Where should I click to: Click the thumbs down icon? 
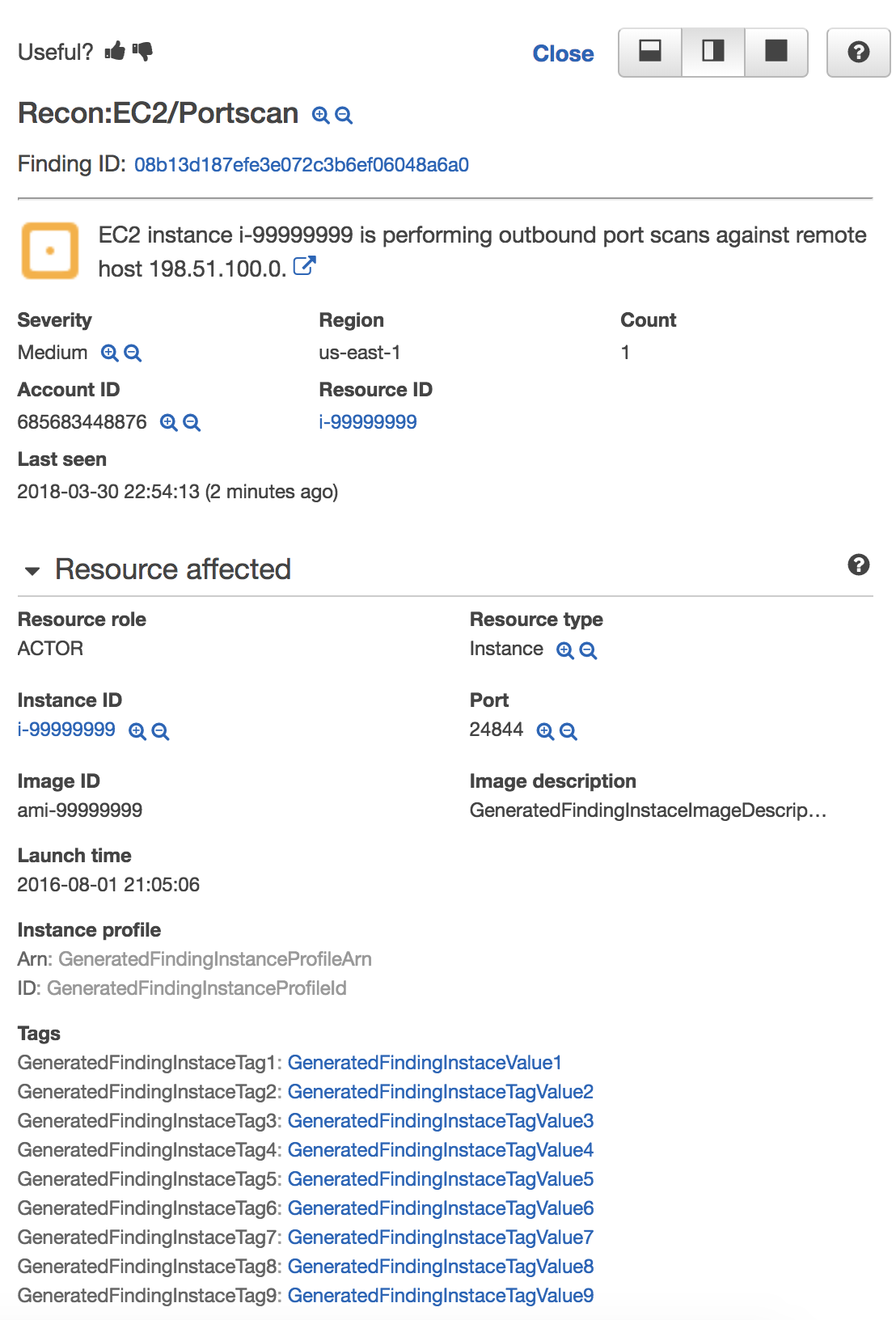[x=142, y=51]
